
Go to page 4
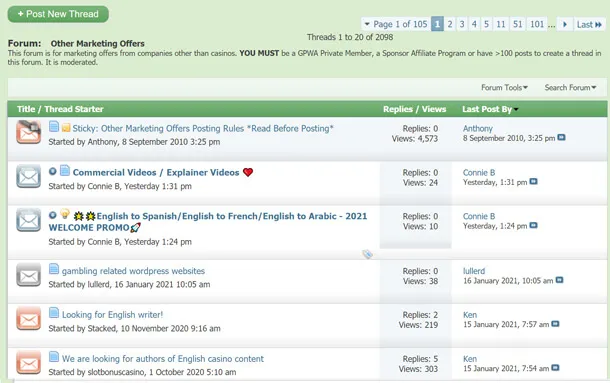[474, 24]
